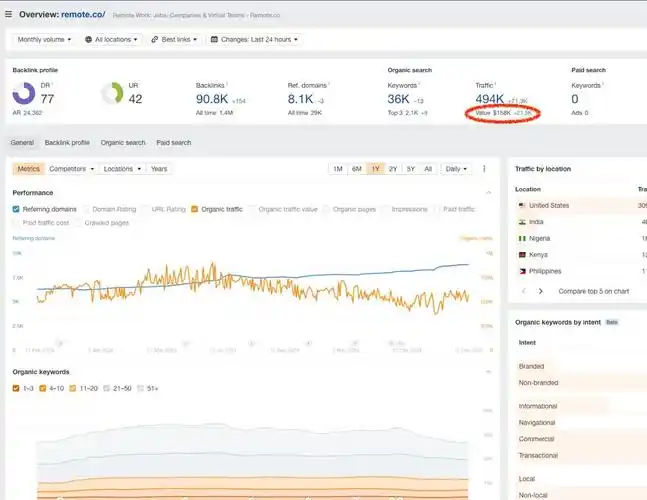Click Philippines location link
The height and width of the screenshot is (500, 647).
coord(545,271)
